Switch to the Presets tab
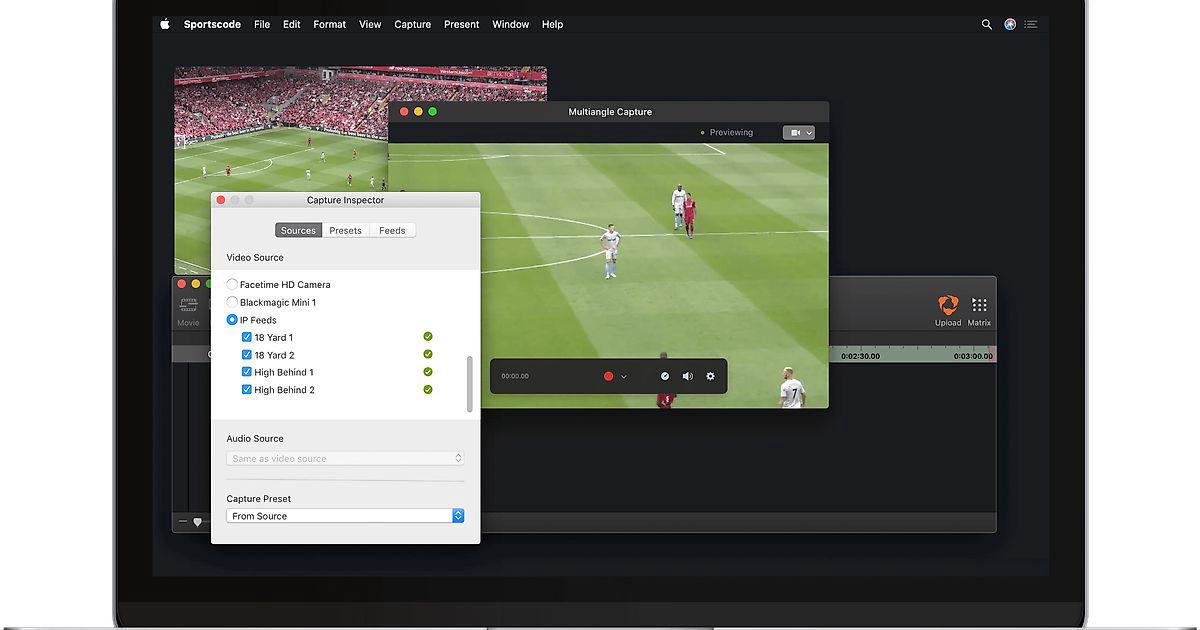Viewport: 1200px width, 630px height. click(345, 230)
